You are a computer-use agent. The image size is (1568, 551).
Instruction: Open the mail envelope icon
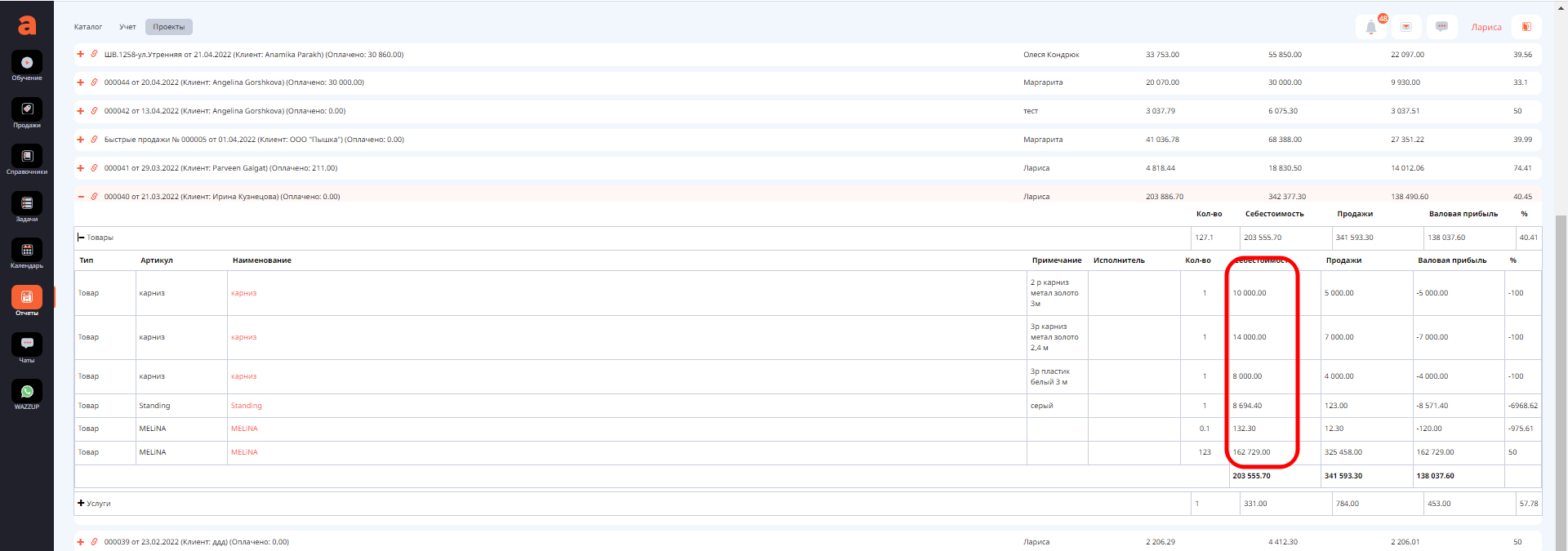tap(1406, 27)
